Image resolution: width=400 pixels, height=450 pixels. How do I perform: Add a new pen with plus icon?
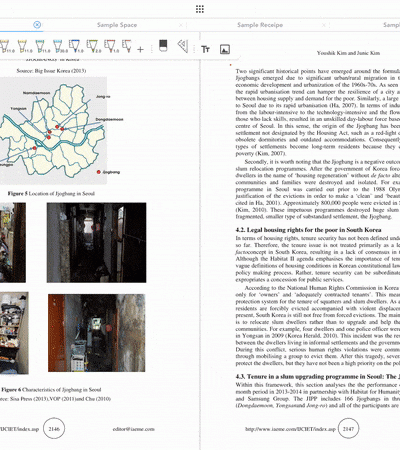pos(140,49)
